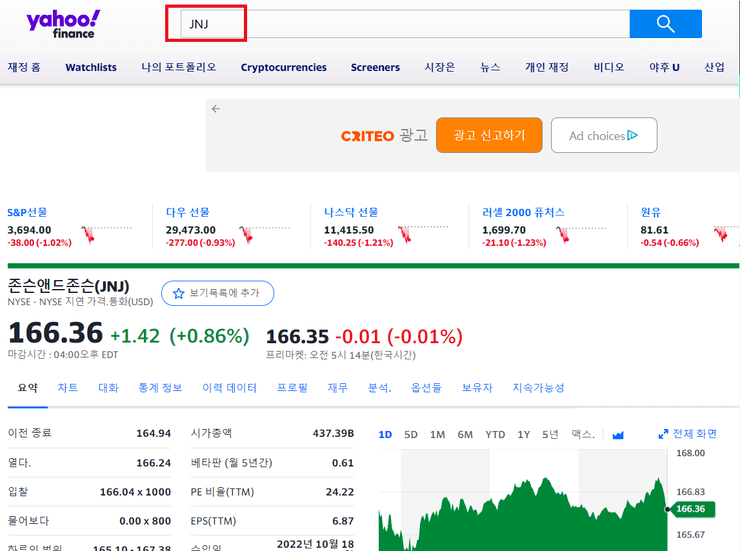Click the Ad choices button
The image size is (740, 551).
(604, 135)
